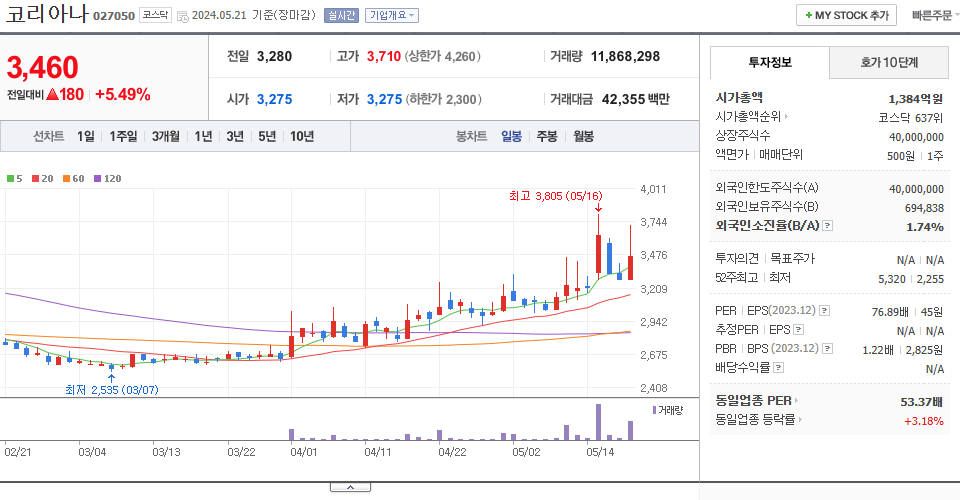Viewport: 960px width, 500px height.
Task: Switch to the 투자정보 tab
Action: click(x=770, y=62)
